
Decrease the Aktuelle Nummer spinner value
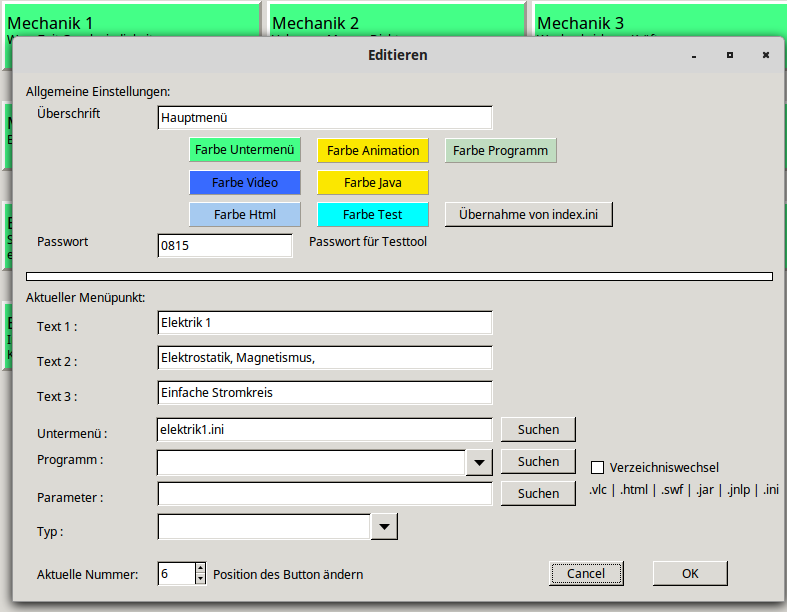tap(200, 579)
